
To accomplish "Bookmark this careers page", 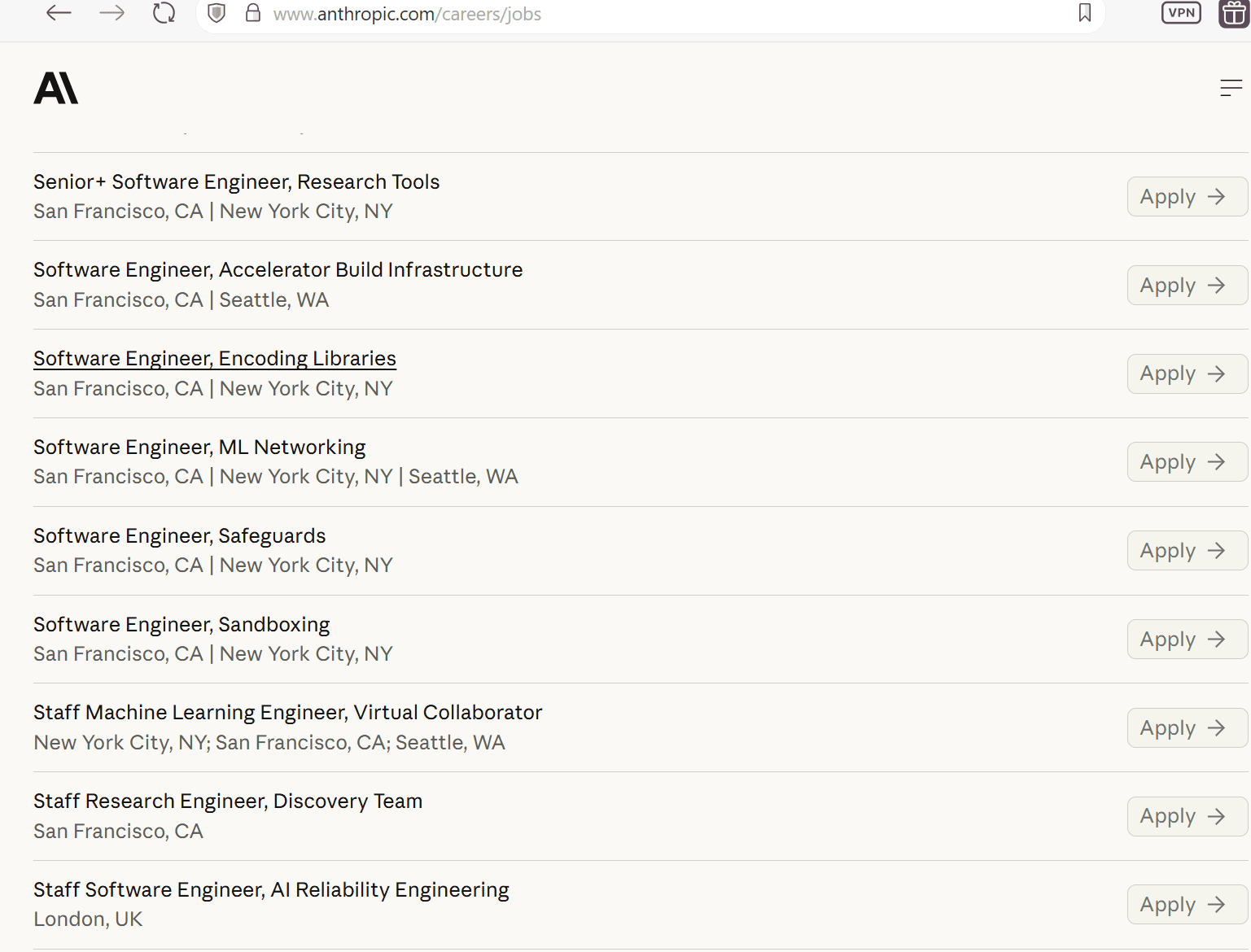I will click(x=1084, y=13).
